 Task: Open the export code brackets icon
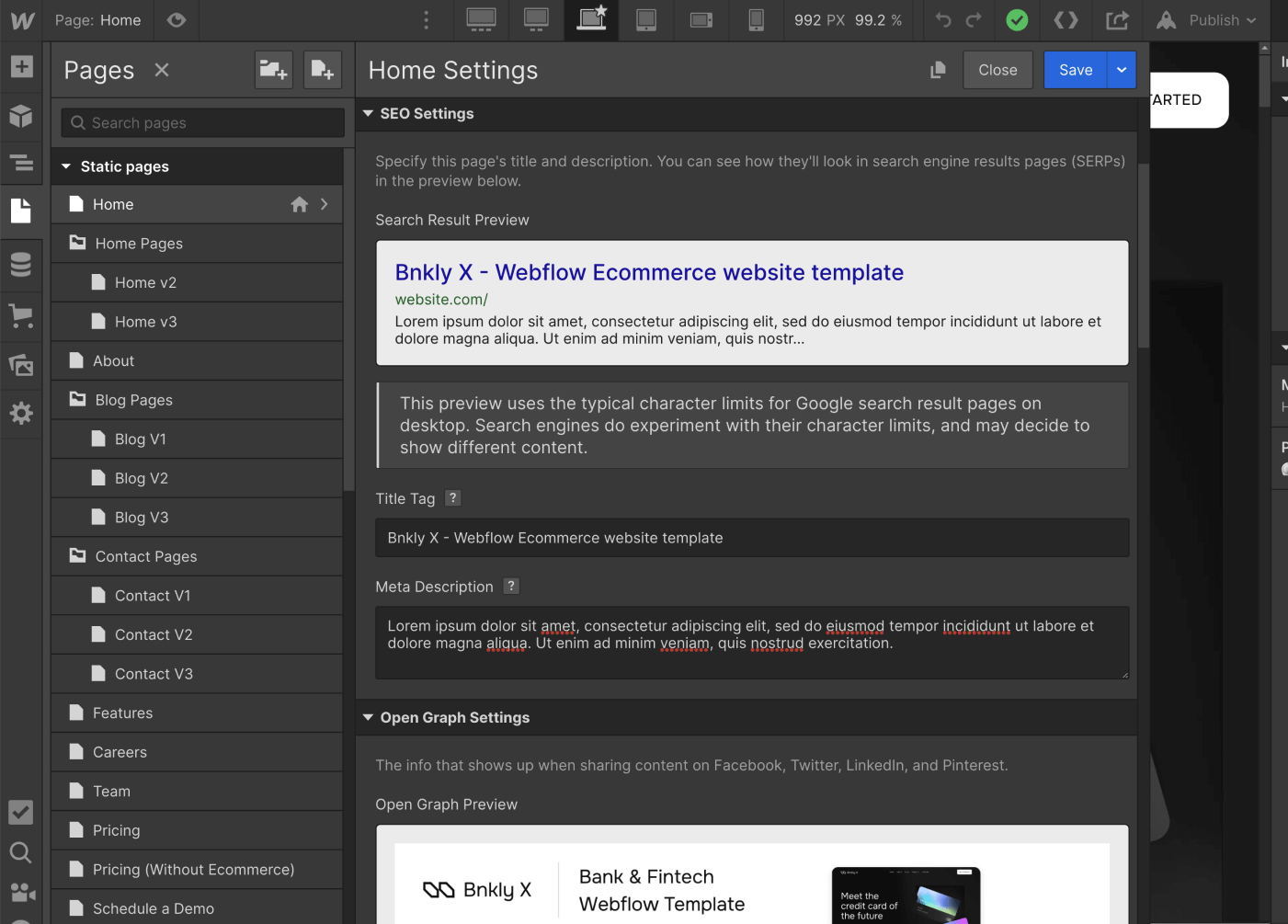pos(1066,20)
